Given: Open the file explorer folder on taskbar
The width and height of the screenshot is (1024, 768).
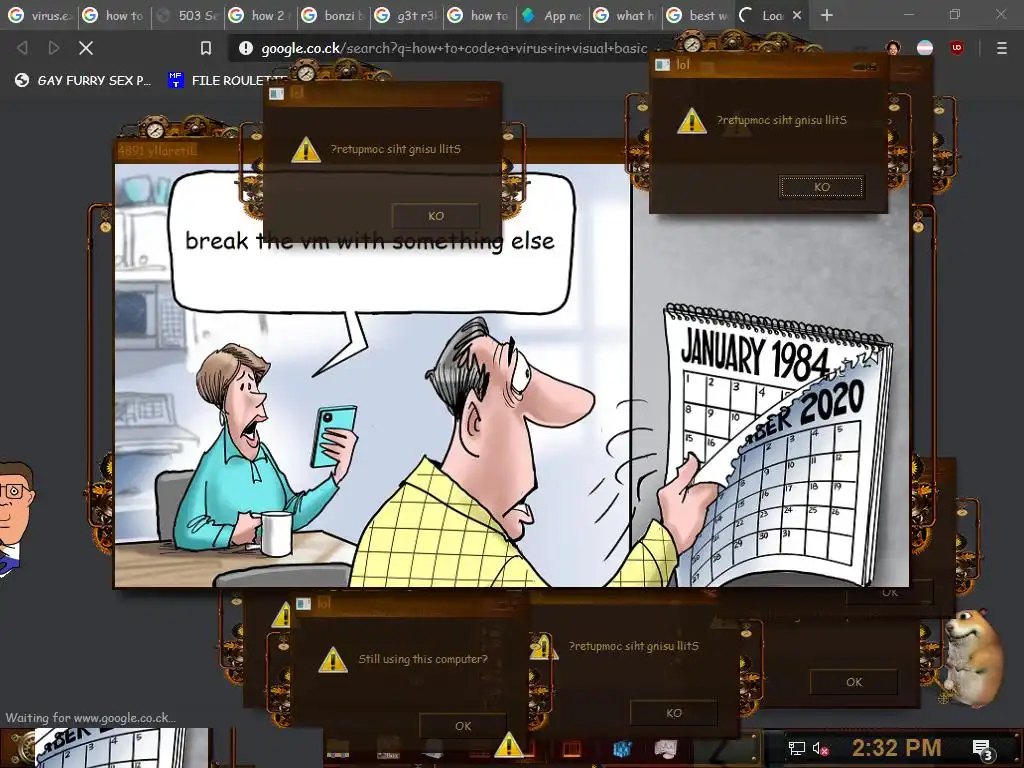Looking at the screenshot, I should tap(338, 748).
